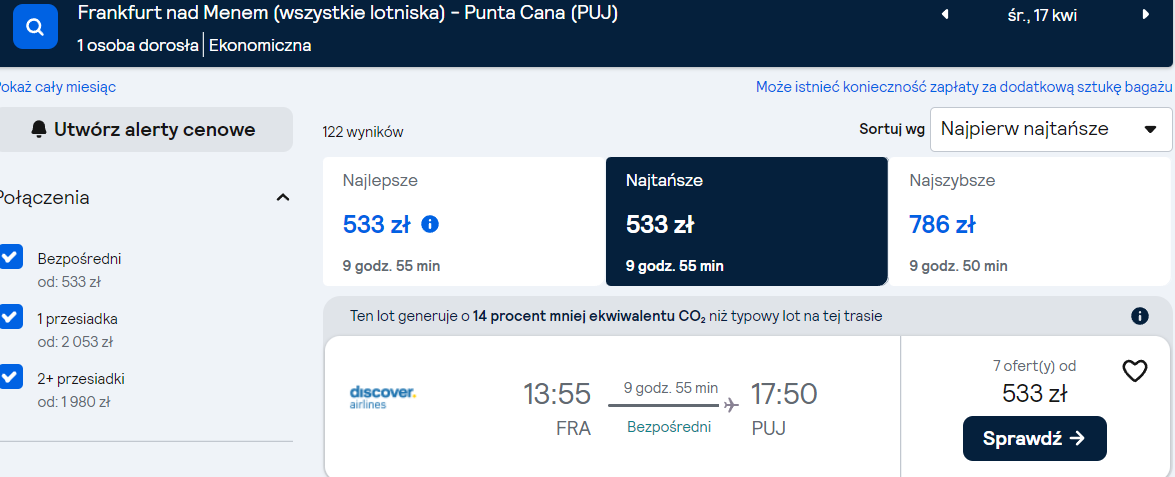Collapse the Połączenia section chevron
Screen dimensions: 1175x477
point(283,198)
